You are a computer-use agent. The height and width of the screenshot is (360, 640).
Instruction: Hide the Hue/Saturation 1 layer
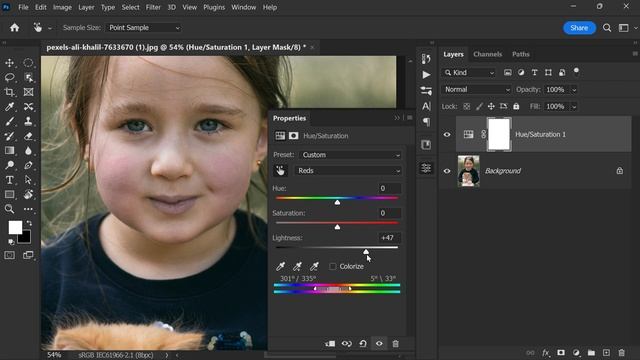tap(447, 134)
